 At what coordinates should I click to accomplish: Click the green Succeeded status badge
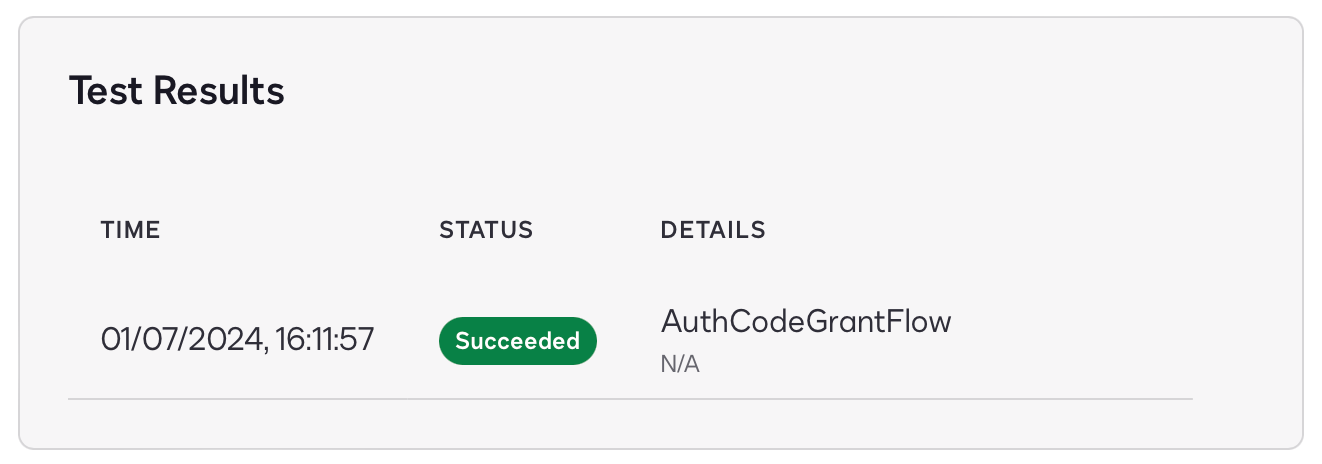coord(517,341)
